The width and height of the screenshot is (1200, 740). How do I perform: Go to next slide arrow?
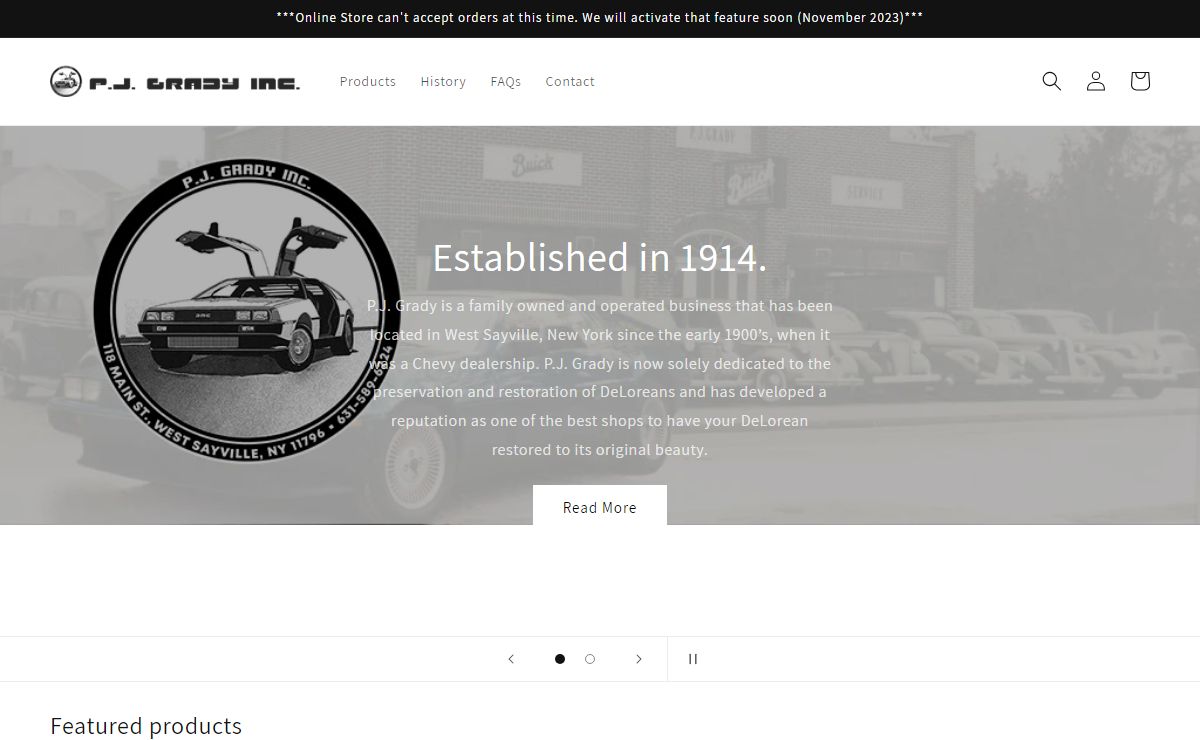pos(639,659)
